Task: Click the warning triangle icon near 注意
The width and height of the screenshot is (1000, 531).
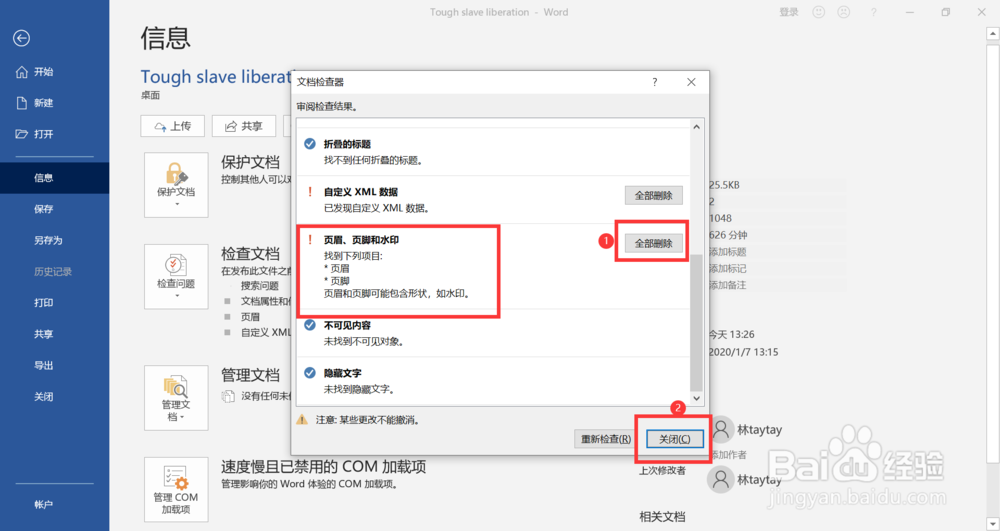Action: (x=303, y=420)
